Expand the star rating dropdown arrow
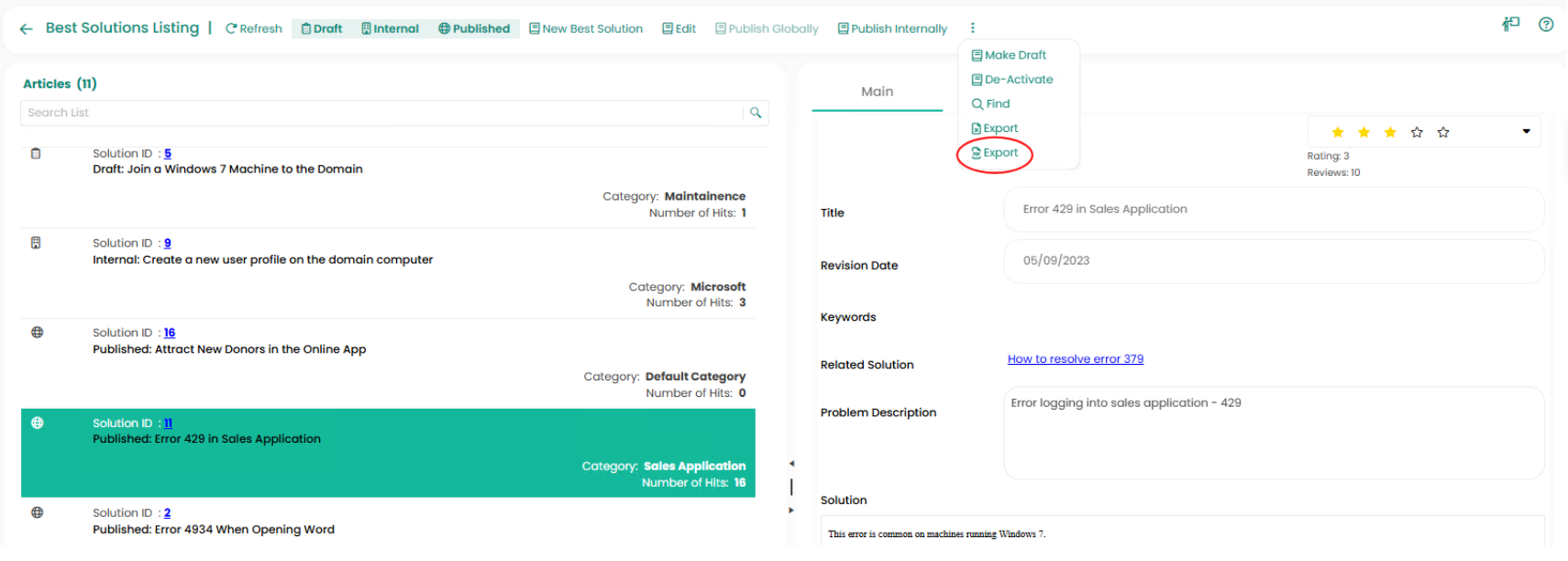This screenshot has height=561, width=1568. pyautogui.click(x=1526, y=132)
